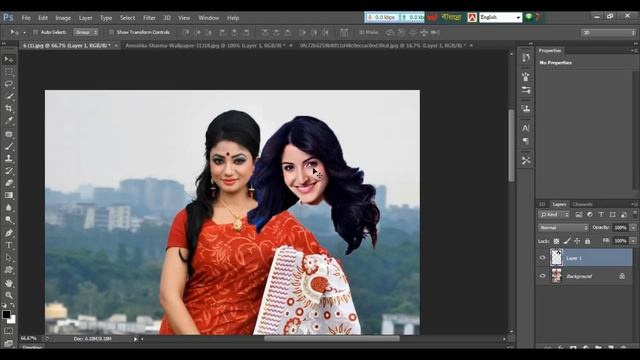
Task: Filter layers by pixel layers icon
Action: [579, 214]
